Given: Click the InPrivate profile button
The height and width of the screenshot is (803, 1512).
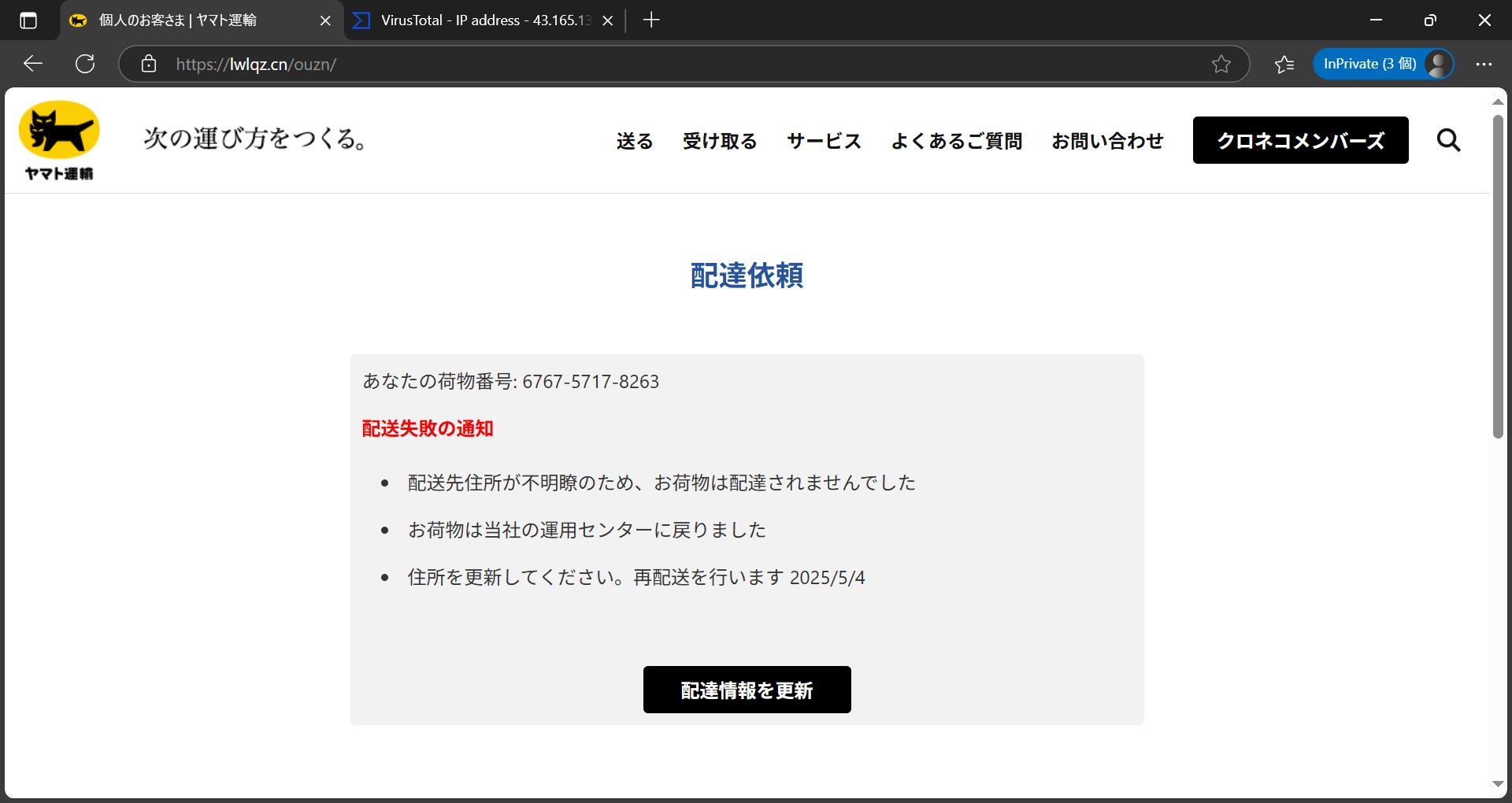Looking at the screenshot, I should (x=1383, y=64).
